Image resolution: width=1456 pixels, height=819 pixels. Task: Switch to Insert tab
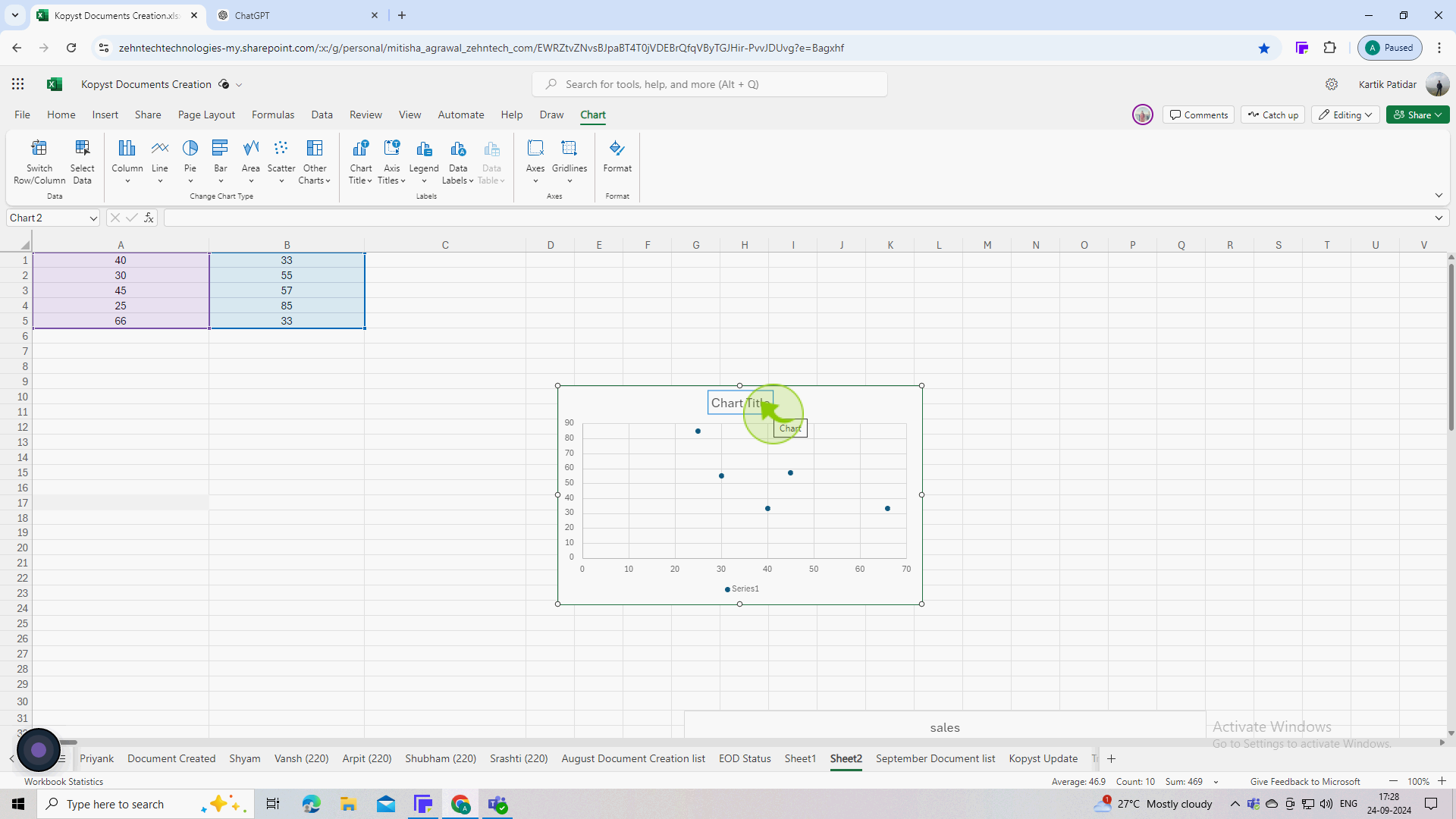point(105,115)
